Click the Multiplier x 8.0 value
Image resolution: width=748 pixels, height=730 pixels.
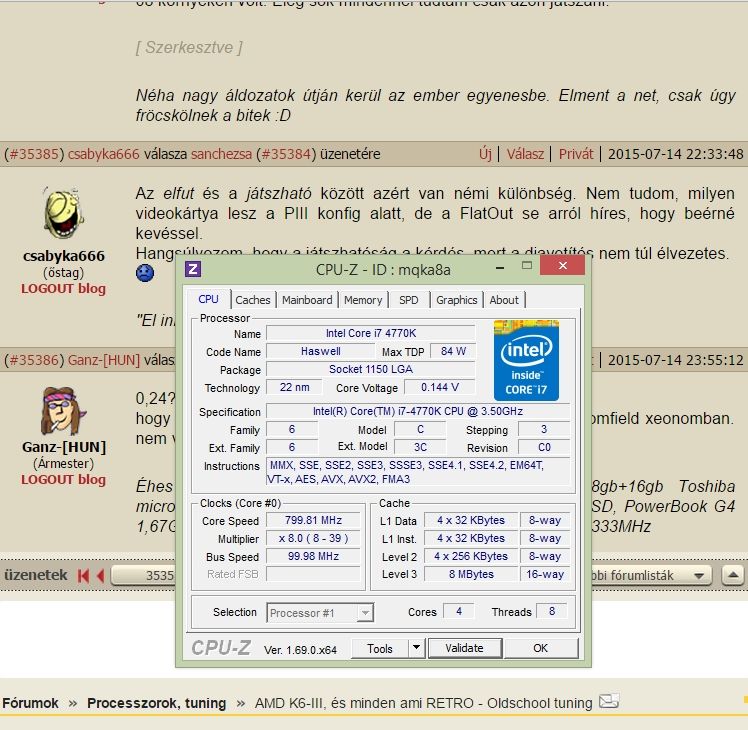[313, 538]
